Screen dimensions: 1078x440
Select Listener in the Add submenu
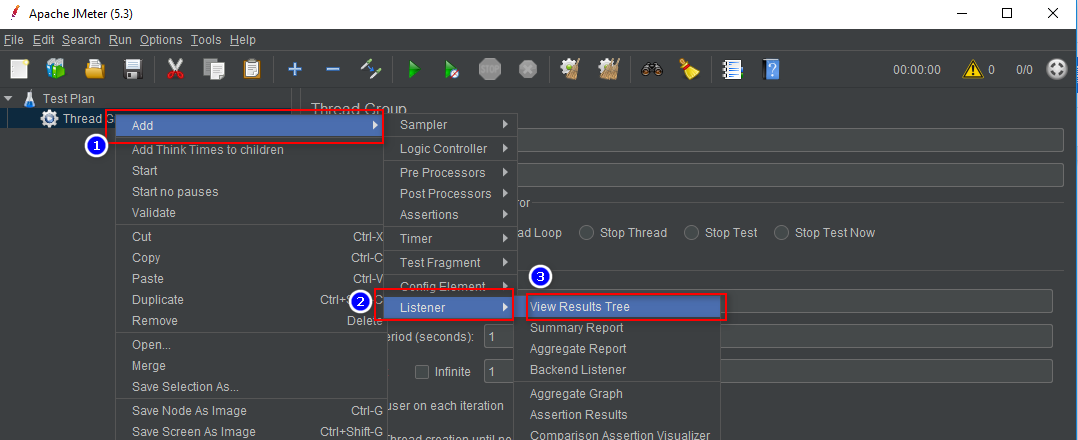point(450,307)
